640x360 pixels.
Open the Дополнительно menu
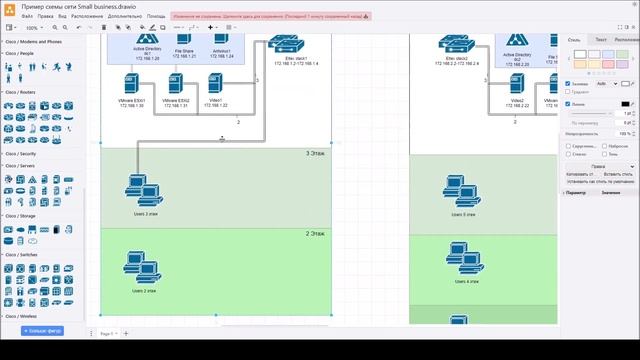124,16
